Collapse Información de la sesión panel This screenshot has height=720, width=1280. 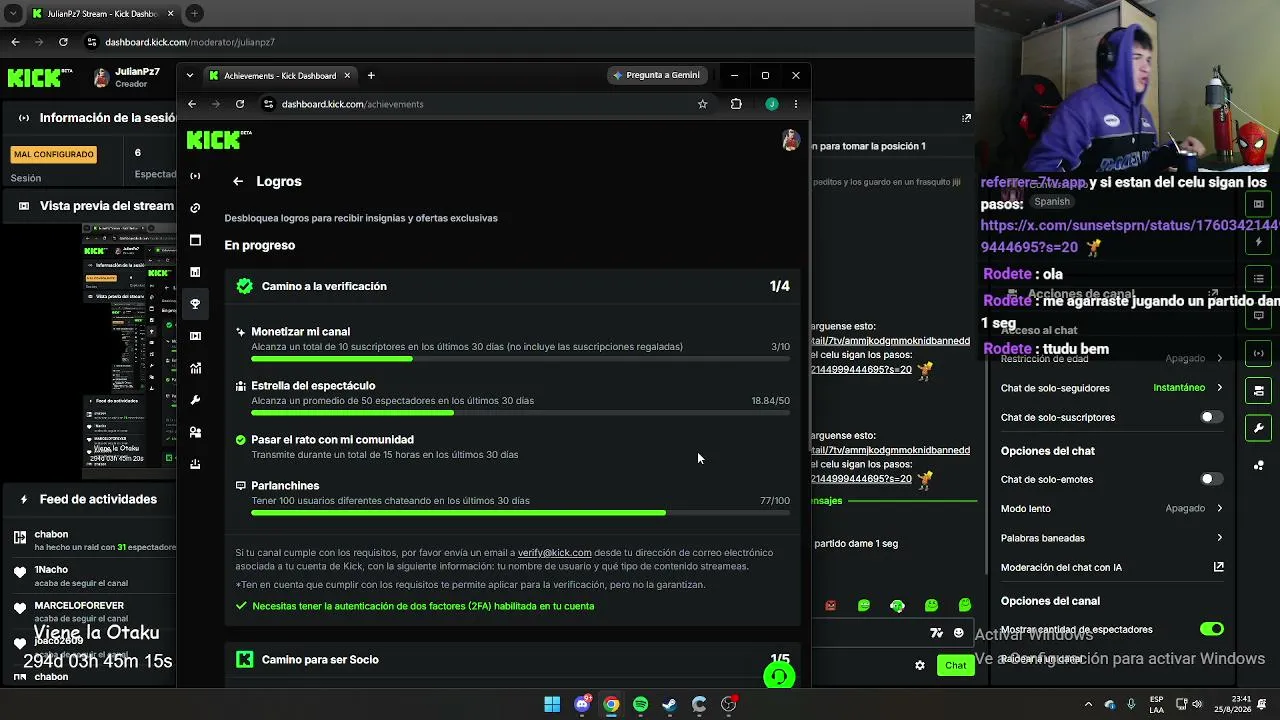click(24, 118)
